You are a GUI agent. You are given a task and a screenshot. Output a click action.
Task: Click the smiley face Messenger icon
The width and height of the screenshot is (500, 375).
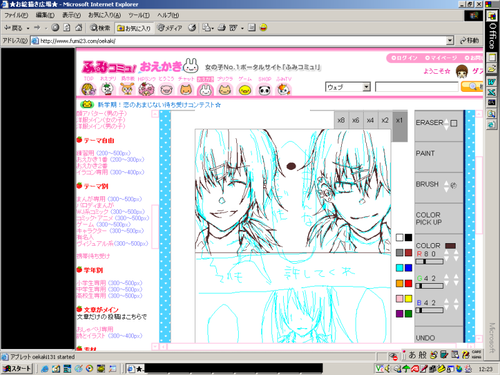click(263, 28)
